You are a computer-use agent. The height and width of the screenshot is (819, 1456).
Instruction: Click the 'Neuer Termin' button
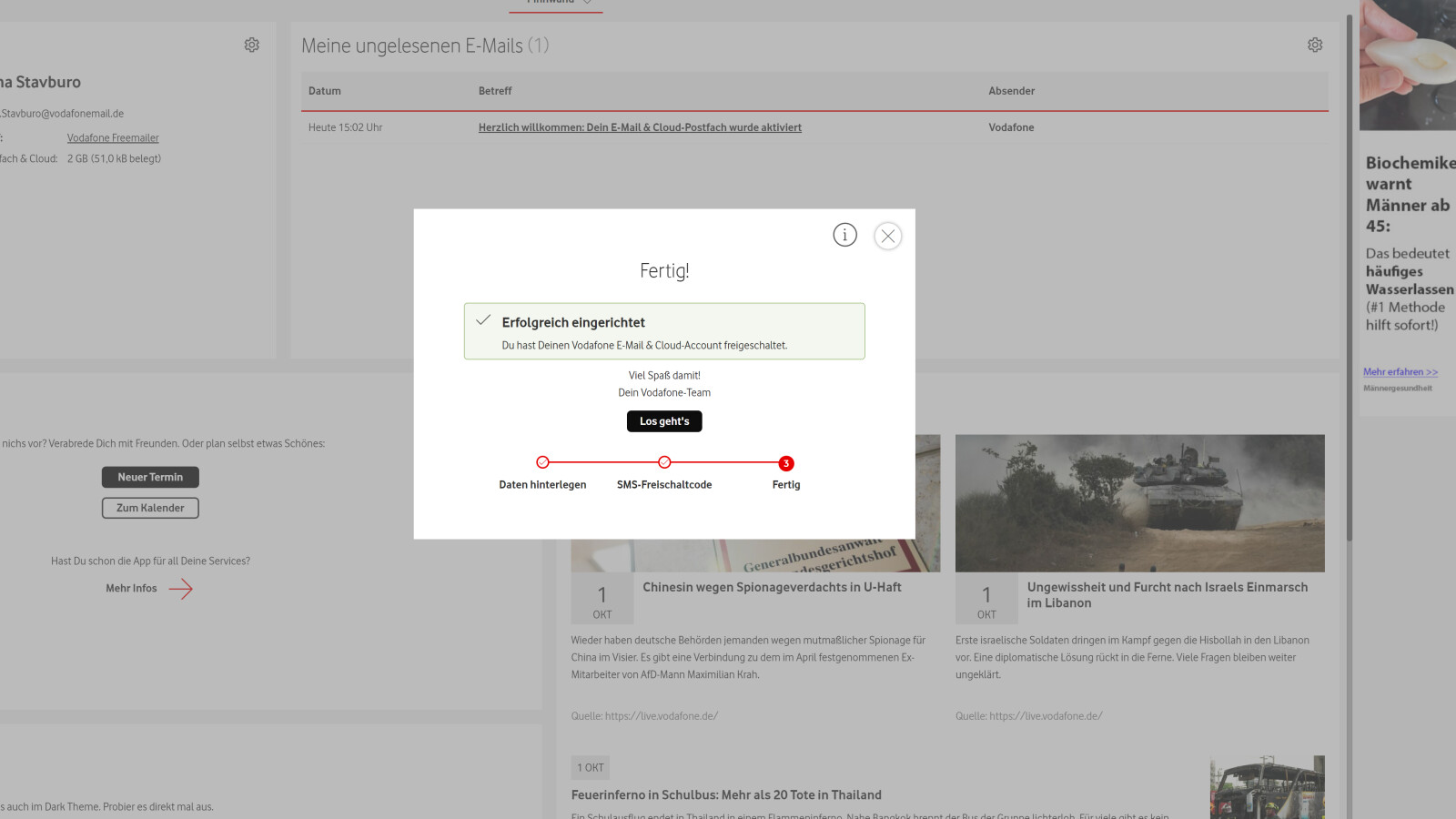(149, 476)
